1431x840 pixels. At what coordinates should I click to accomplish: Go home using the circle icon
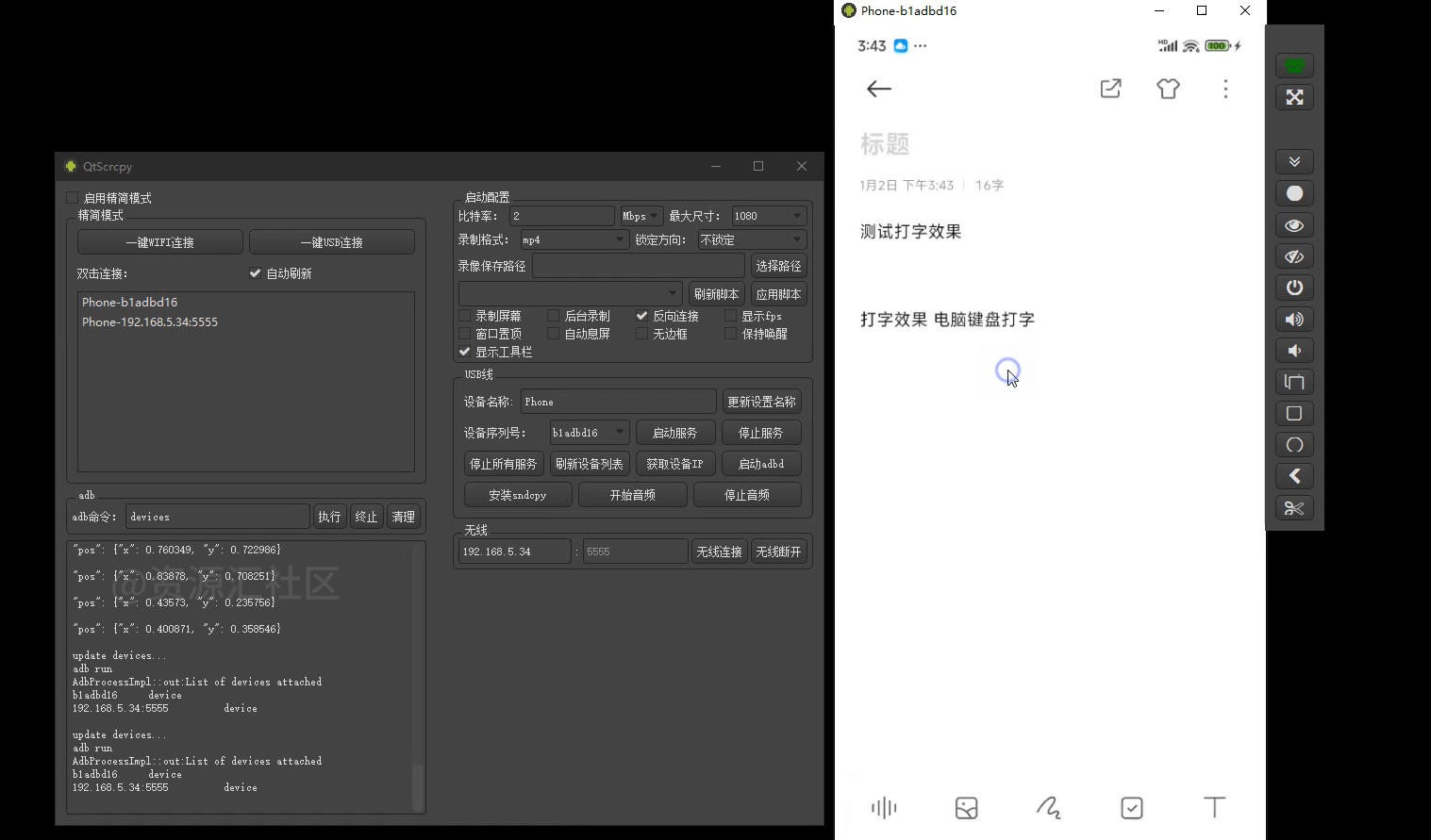(x=1293, y=444)
